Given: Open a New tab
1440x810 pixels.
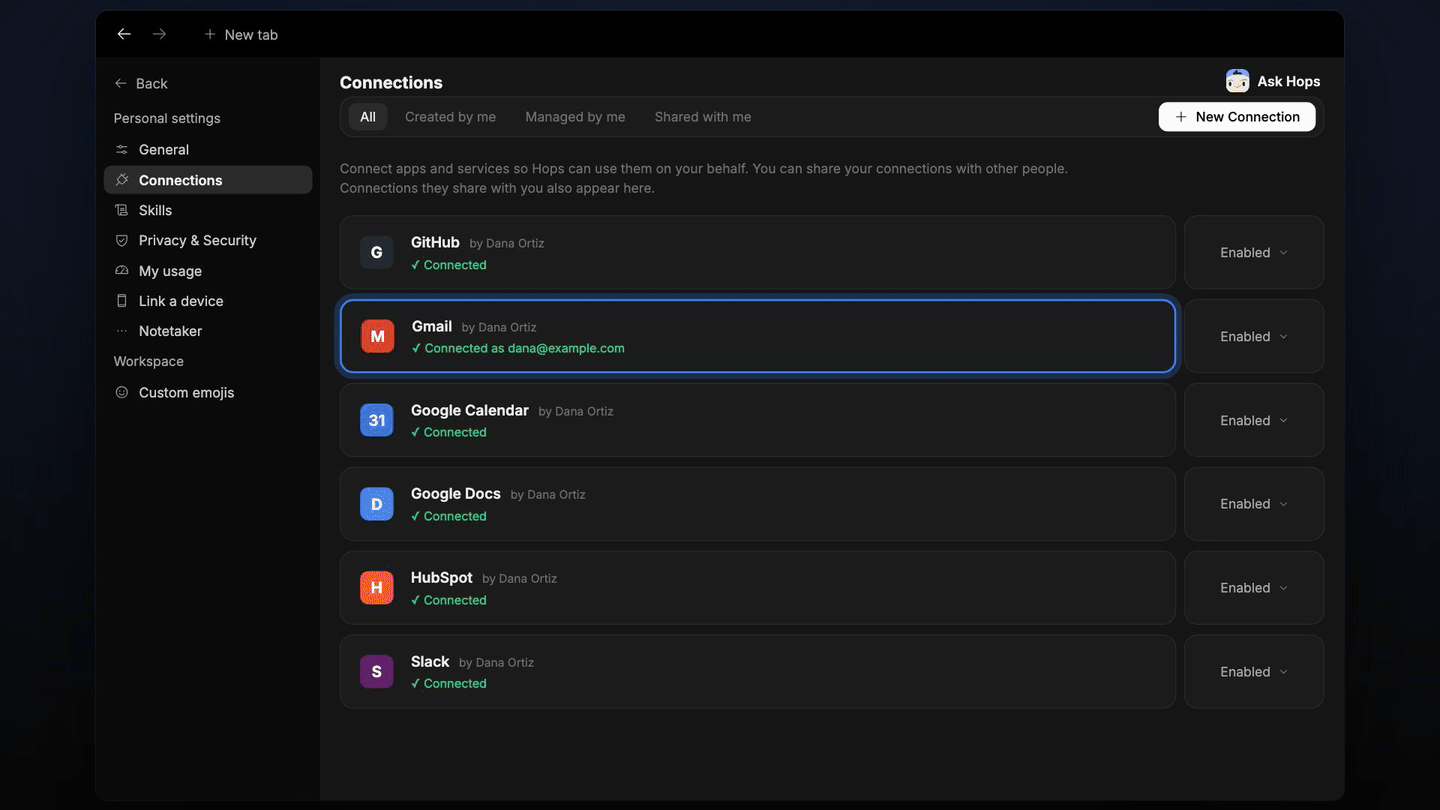Looking at the screenshot, I should point(241,34).
